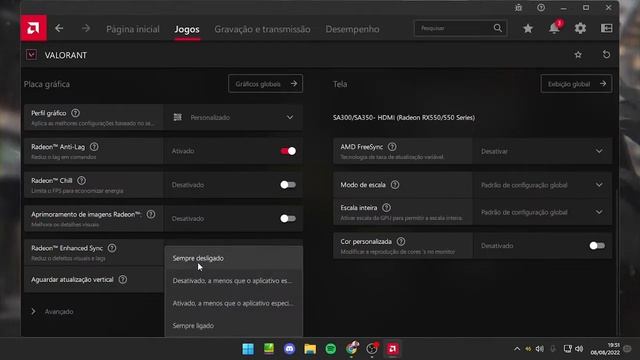
Task: Disable the Radeon Anti-Lag toggle
Action: tap(288, 151)
